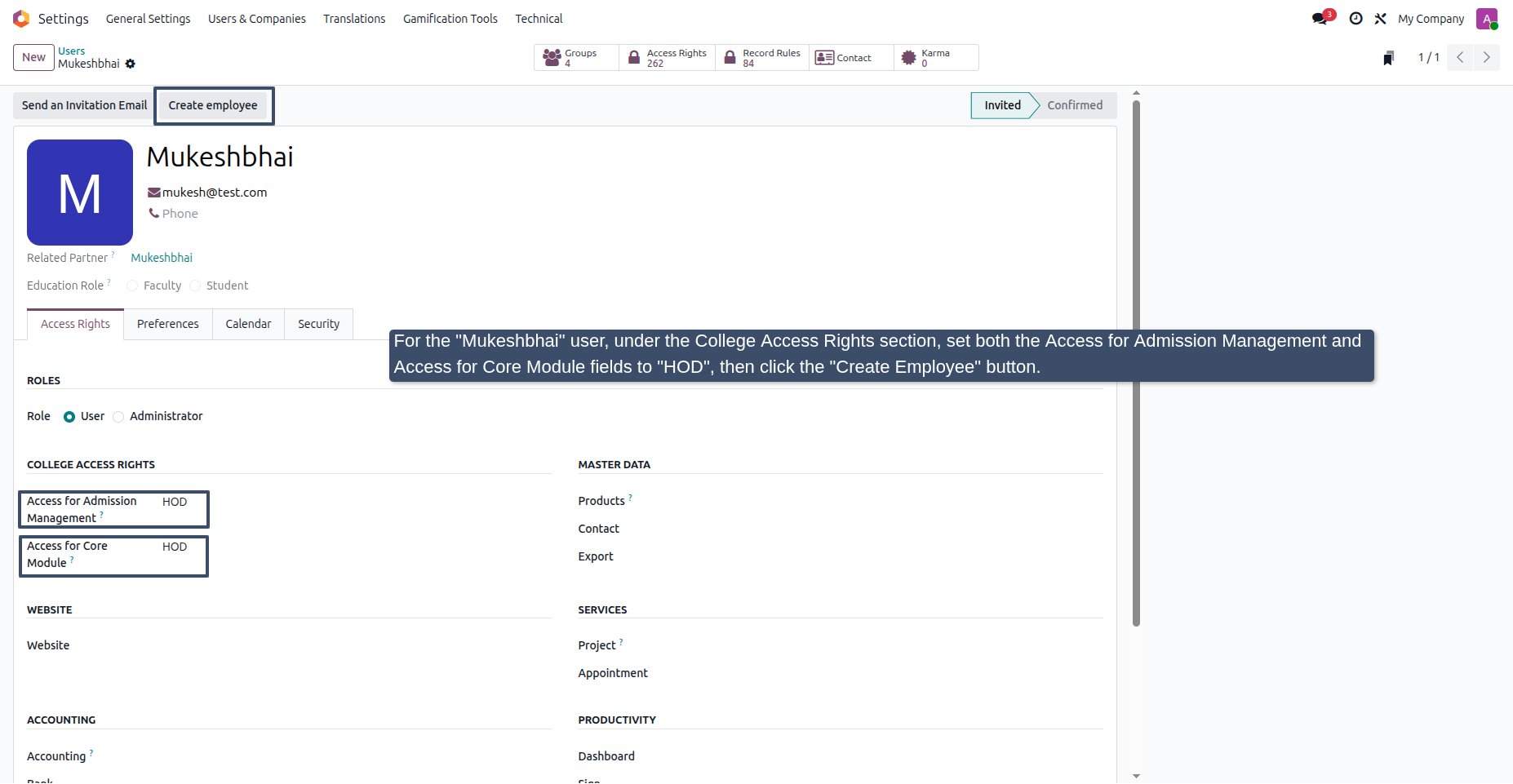The height and width of the screenshot is (784, 1513).
Task: Go to the previous record arrow
Action: (1460, 57)
